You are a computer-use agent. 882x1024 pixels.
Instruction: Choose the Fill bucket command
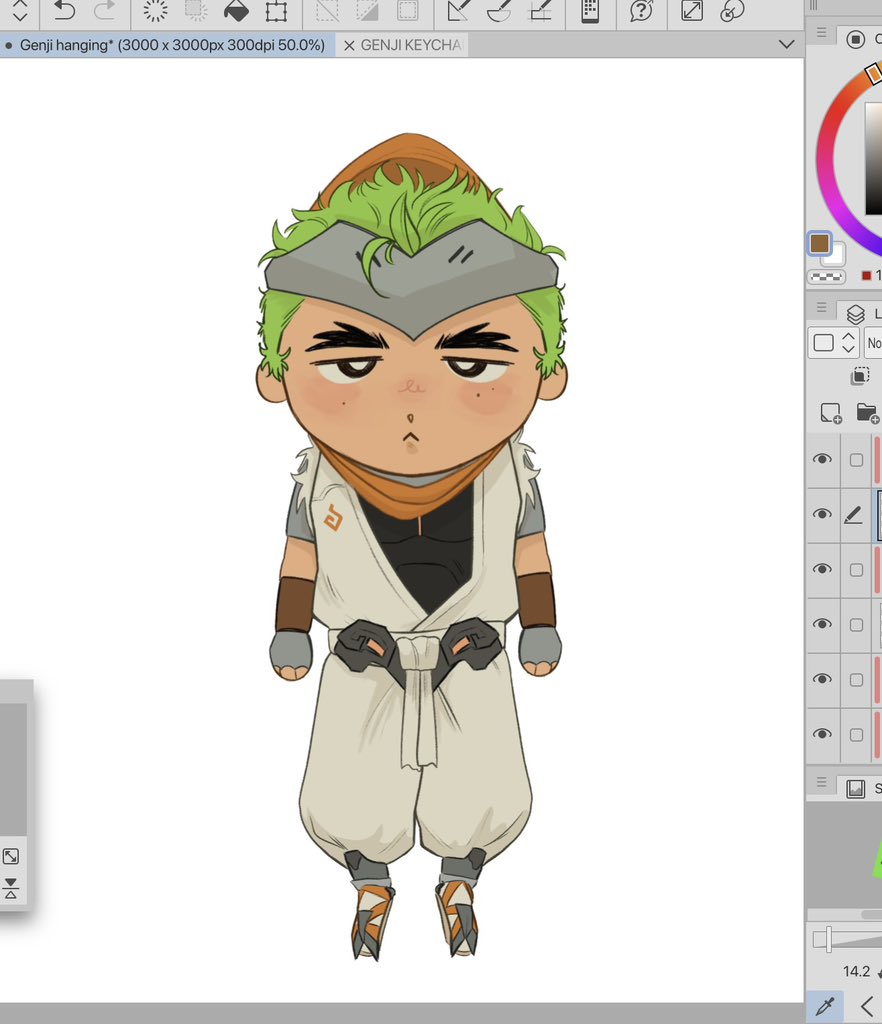click(236, 11)
